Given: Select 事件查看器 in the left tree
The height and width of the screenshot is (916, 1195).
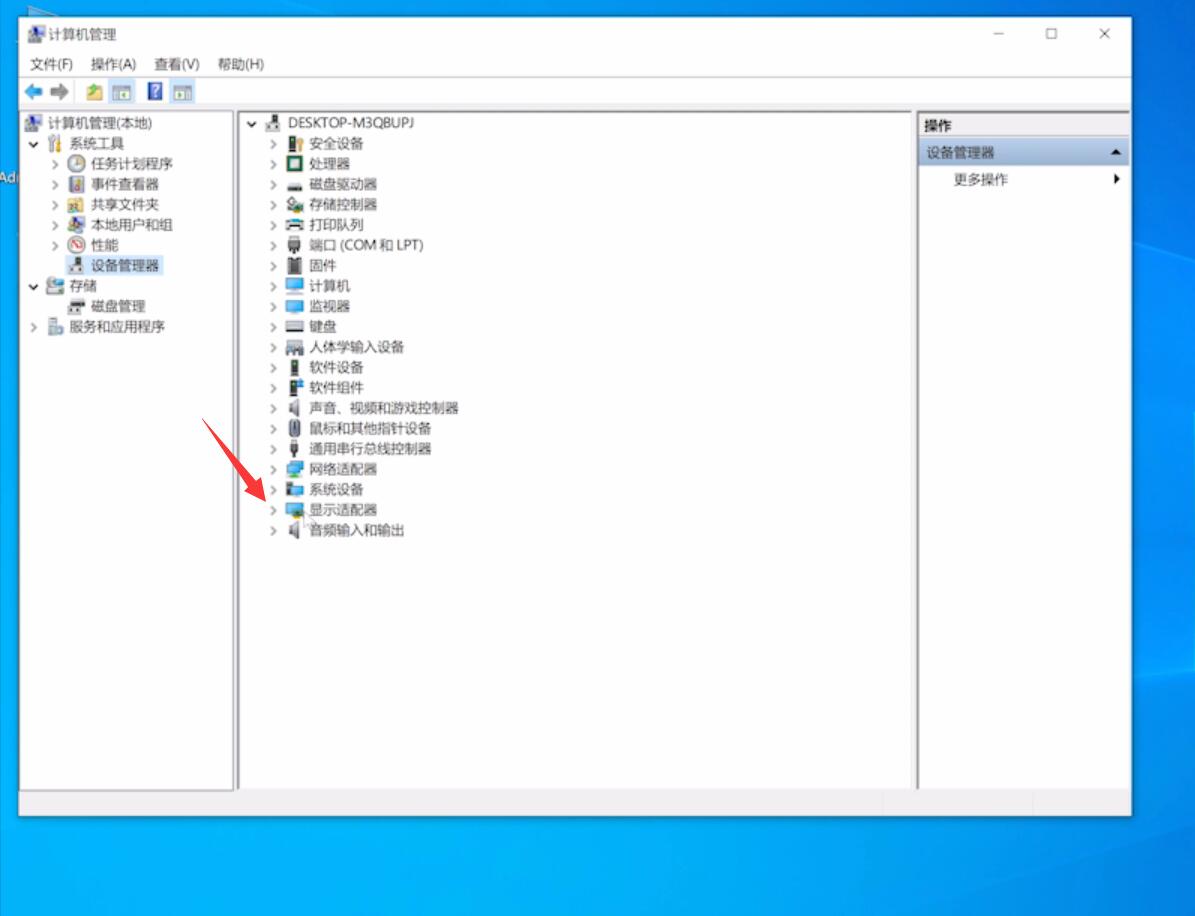Looking at the screenshot, I should pyautogui.click(x=125, y=184).
